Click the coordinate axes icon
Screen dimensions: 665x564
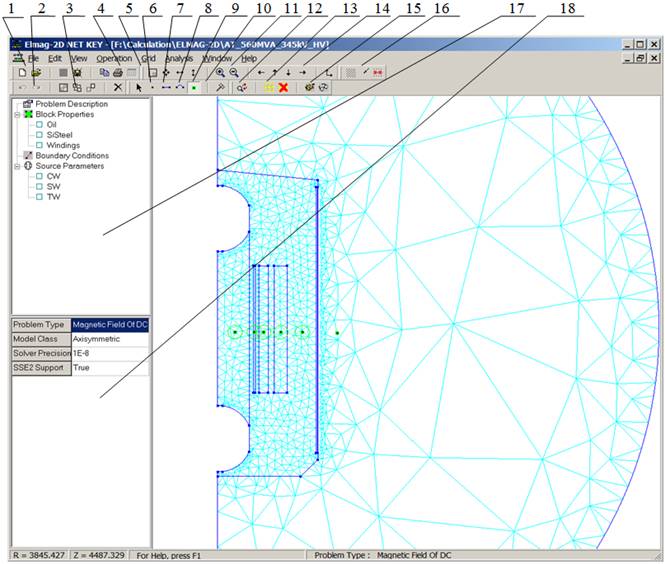pos(329,73)
